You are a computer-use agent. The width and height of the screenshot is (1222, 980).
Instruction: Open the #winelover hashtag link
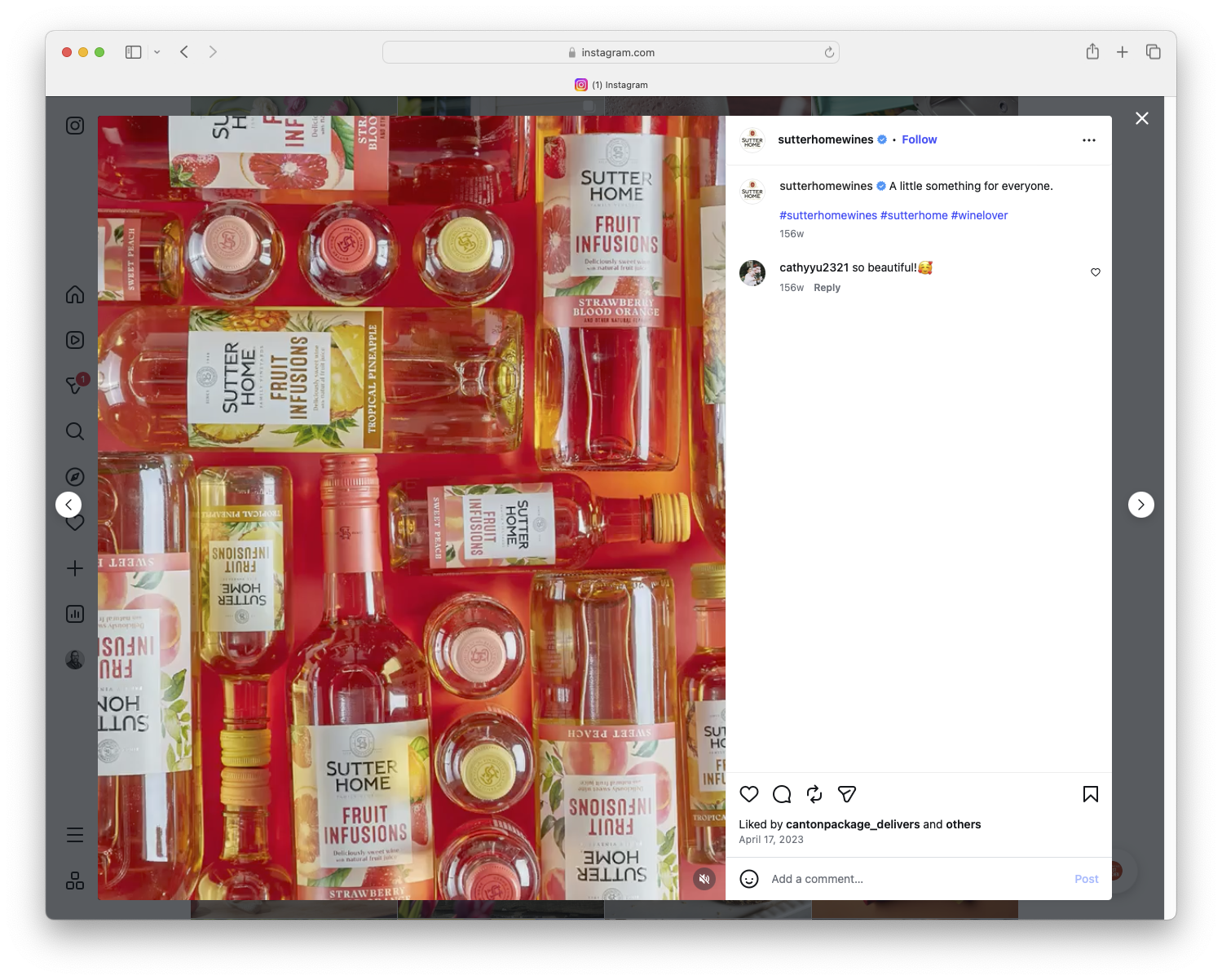[x=979, y=215]
